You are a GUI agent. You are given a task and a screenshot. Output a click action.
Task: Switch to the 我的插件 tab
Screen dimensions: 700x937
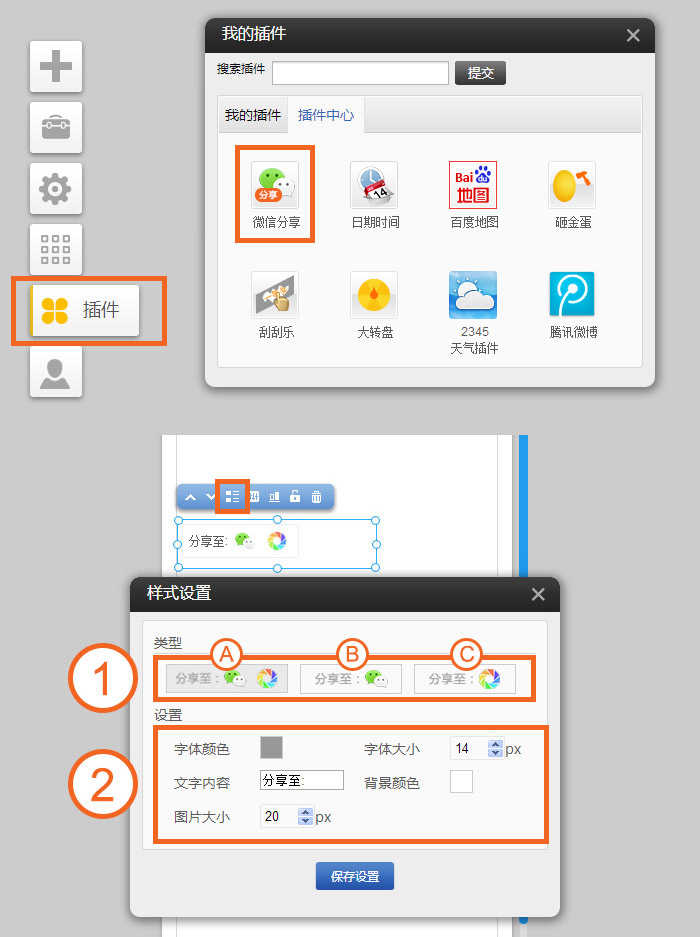tap(252, 115)
